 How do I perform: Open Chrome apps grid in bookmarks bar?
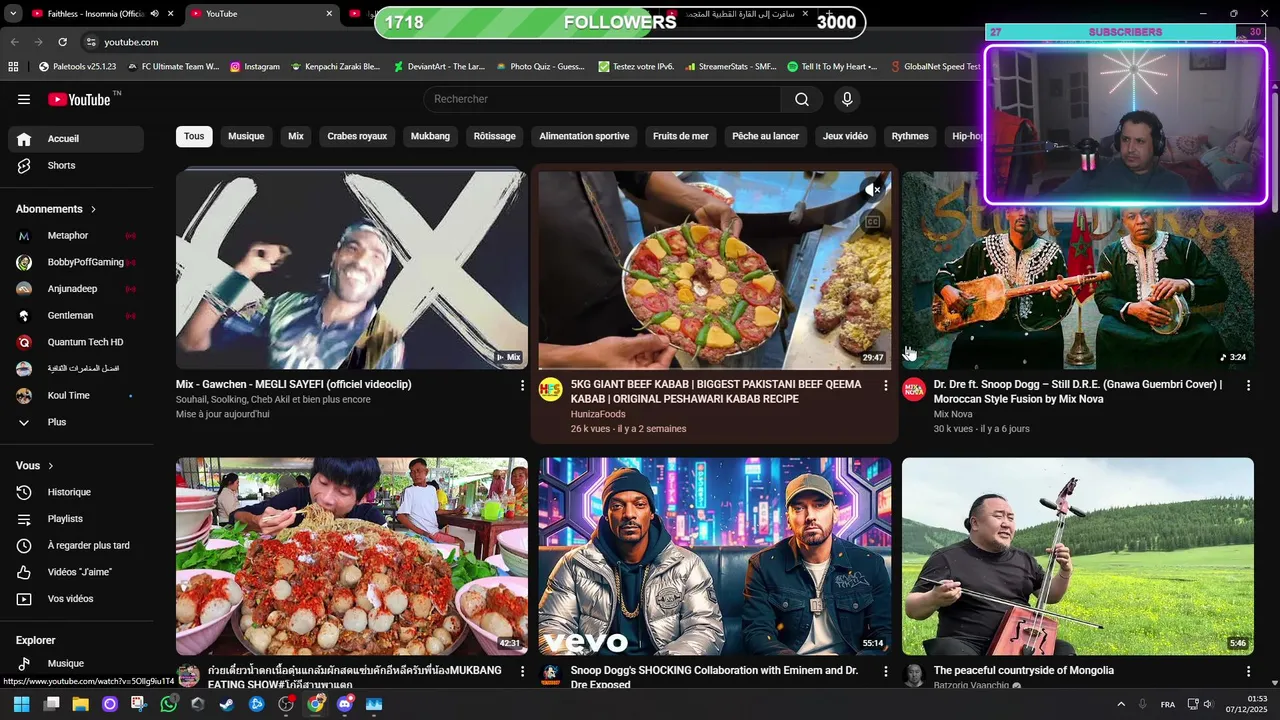tap(13, 67)
